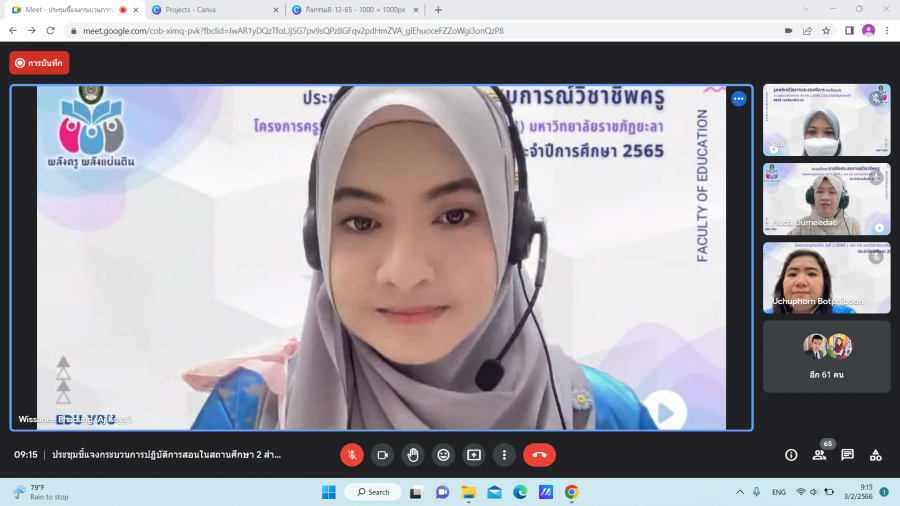Open the emoji reactions button

(444, 455)
